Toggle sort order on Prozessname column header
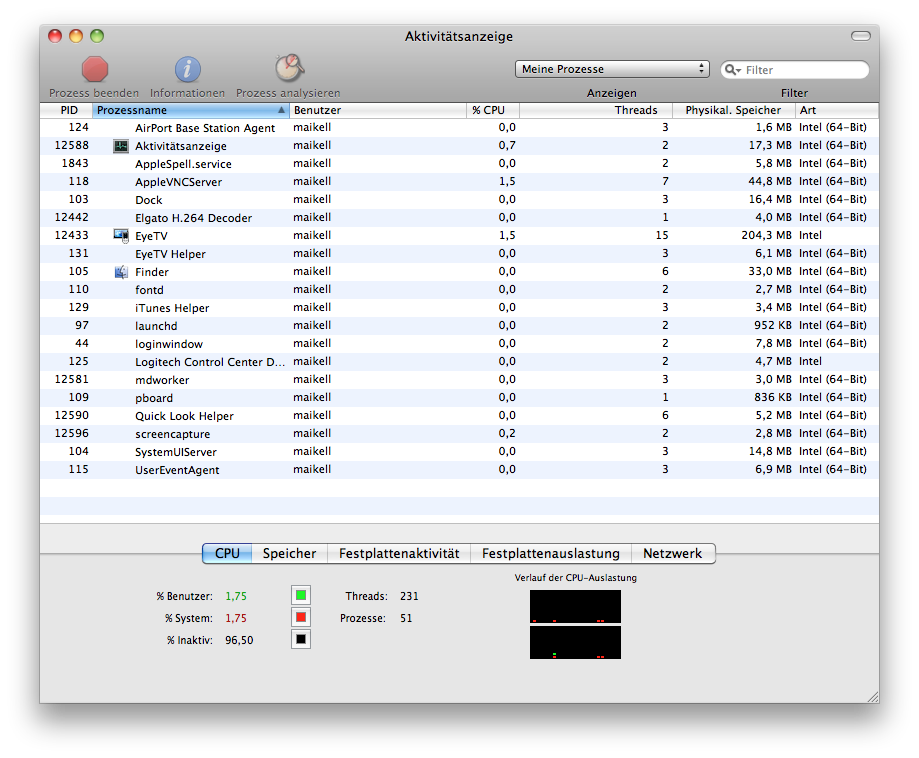This screenshot has width=919, height=758. point(190,110)
